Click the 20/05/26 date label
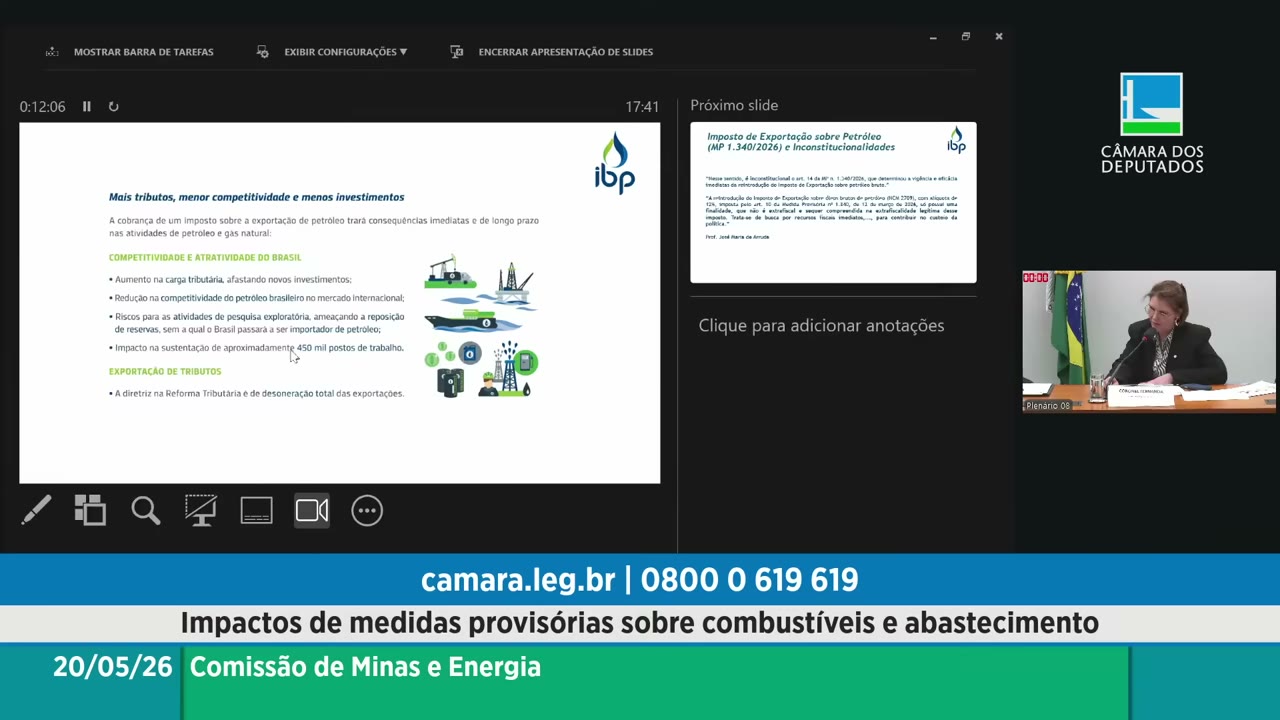The height and width of the screenshot is (720, 1280). coord(113,667)
